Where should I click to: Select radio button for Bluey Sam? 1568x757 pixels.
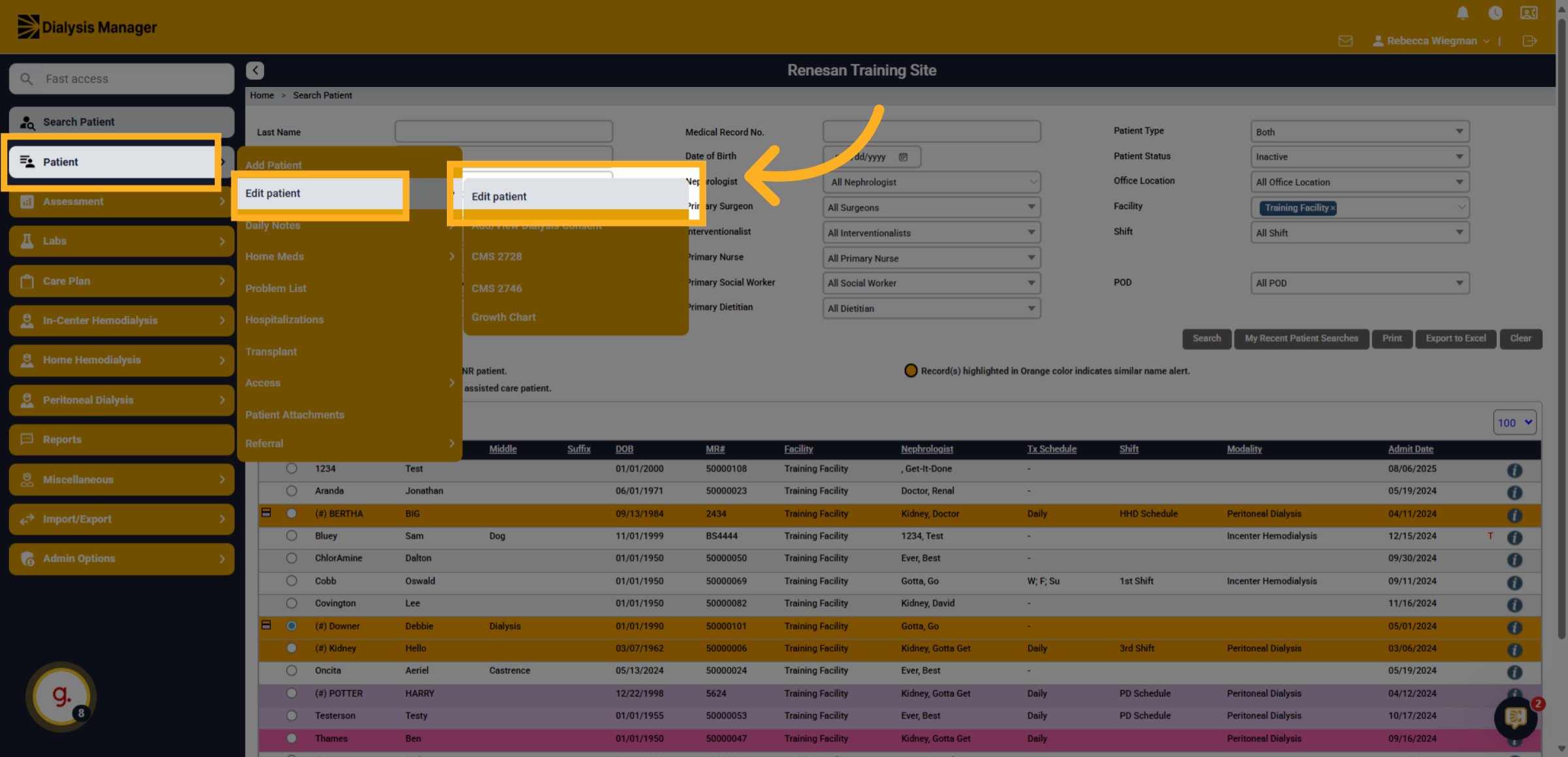click(291, 536)
